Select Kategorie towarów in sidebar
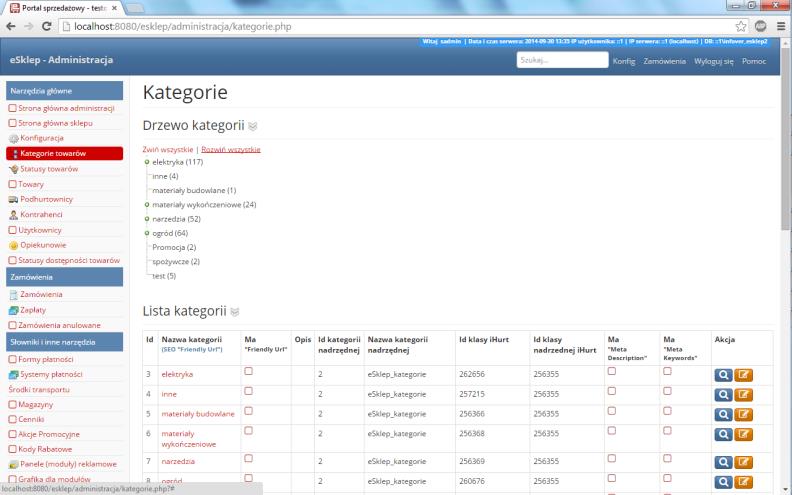This screenshot has width=792, height=495. 65,153
